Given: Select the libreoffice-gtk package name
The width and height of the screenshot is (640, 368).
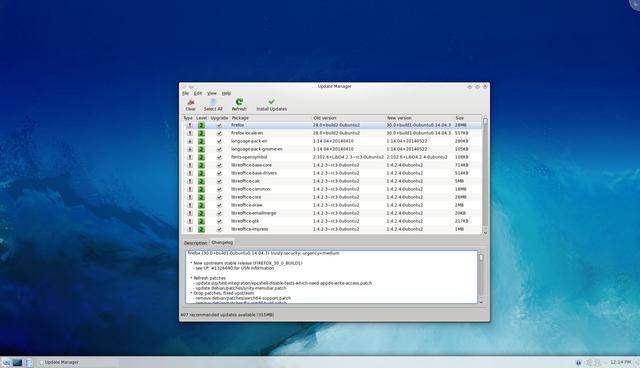Looking at the screenshot, I should point(245,221).
